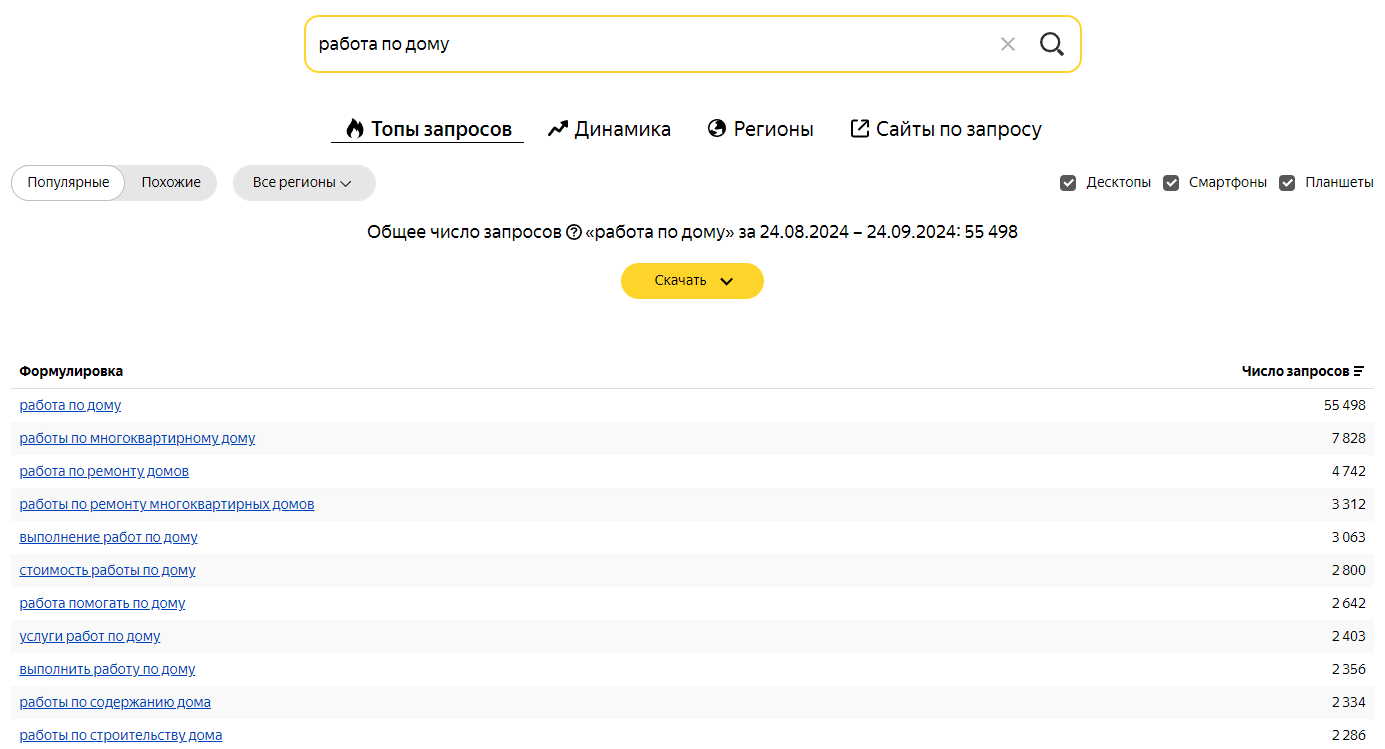Click the flame icon for Топы запросов
The width and height of the screenshot is (1385, 749).
coord(355,129)
